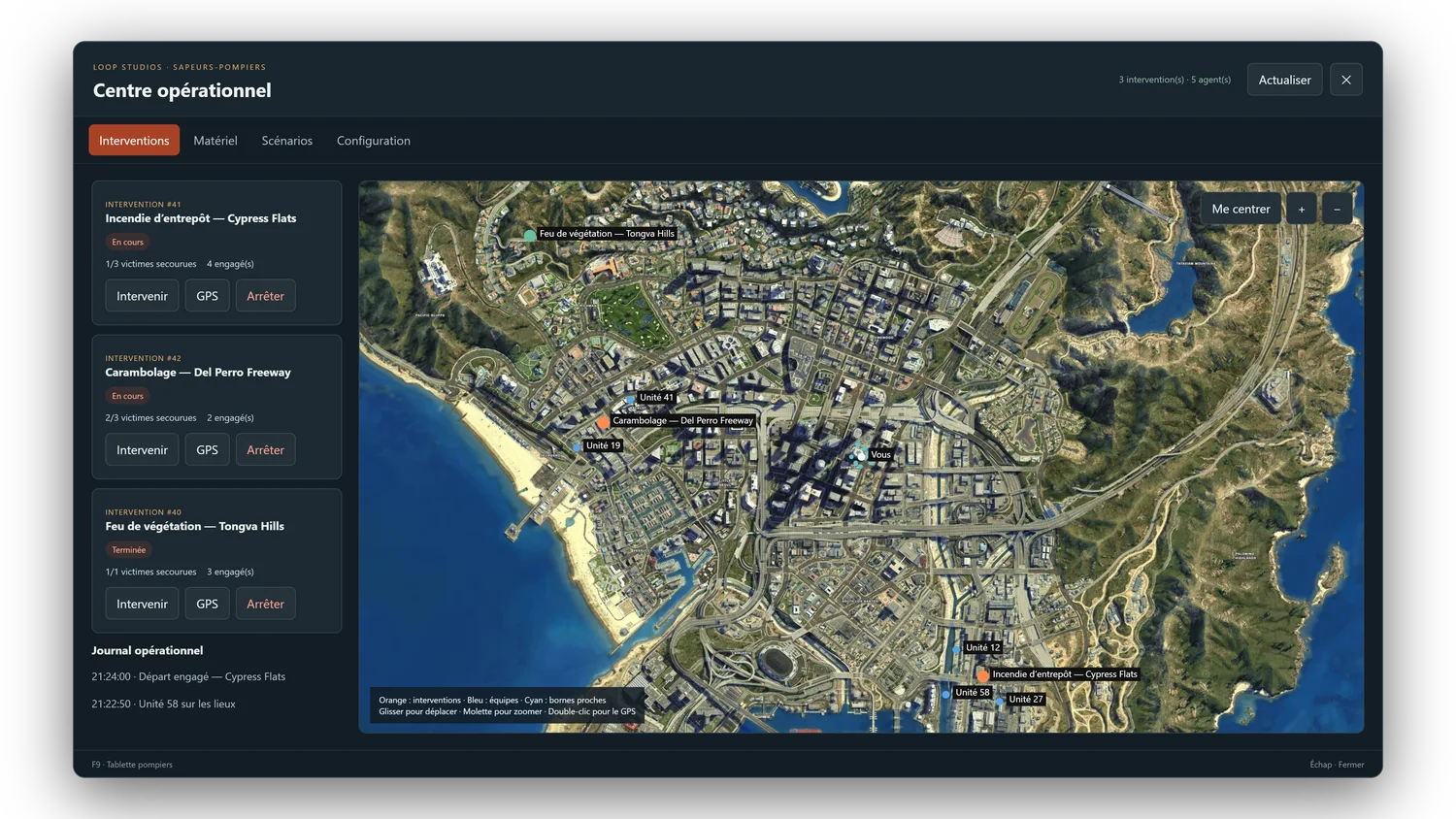Click the Unité 19 blue marker
Screen dimensions: 1456x819
[x=578, y=447]
